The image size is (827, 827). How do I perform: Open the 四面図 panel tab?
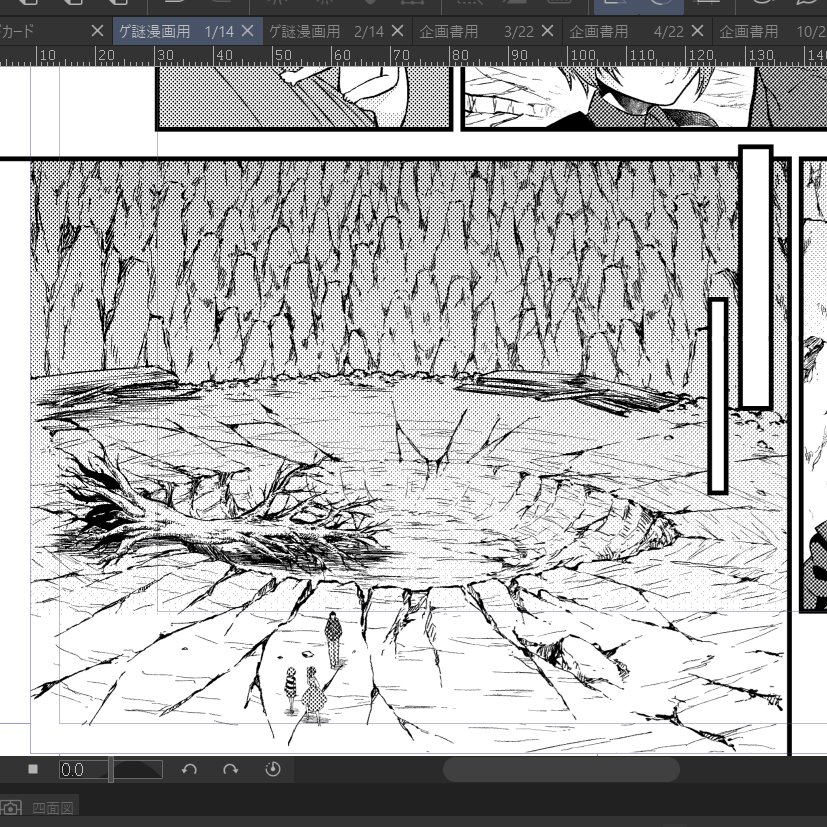[x=53, y=808]
